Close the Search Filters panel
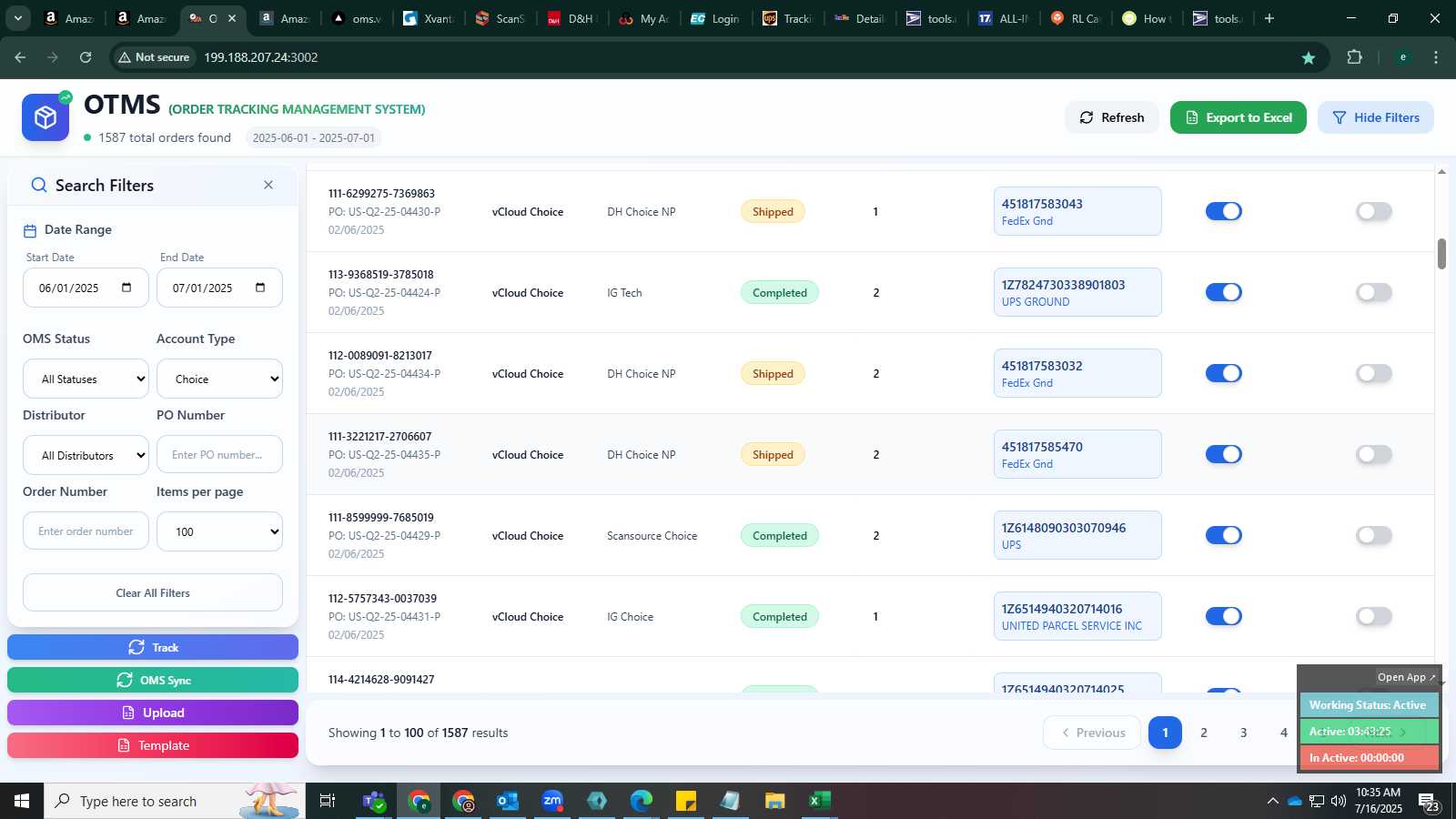This screenshot has height=819, width=1456. pyautogui.click(x=268, y=185)
